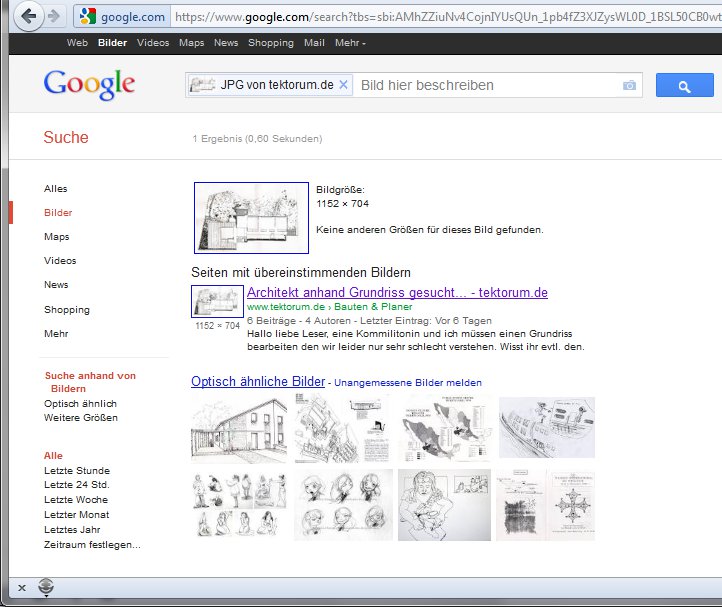Filter results by 'Letztes Jahr'

[x=72, y=530]
